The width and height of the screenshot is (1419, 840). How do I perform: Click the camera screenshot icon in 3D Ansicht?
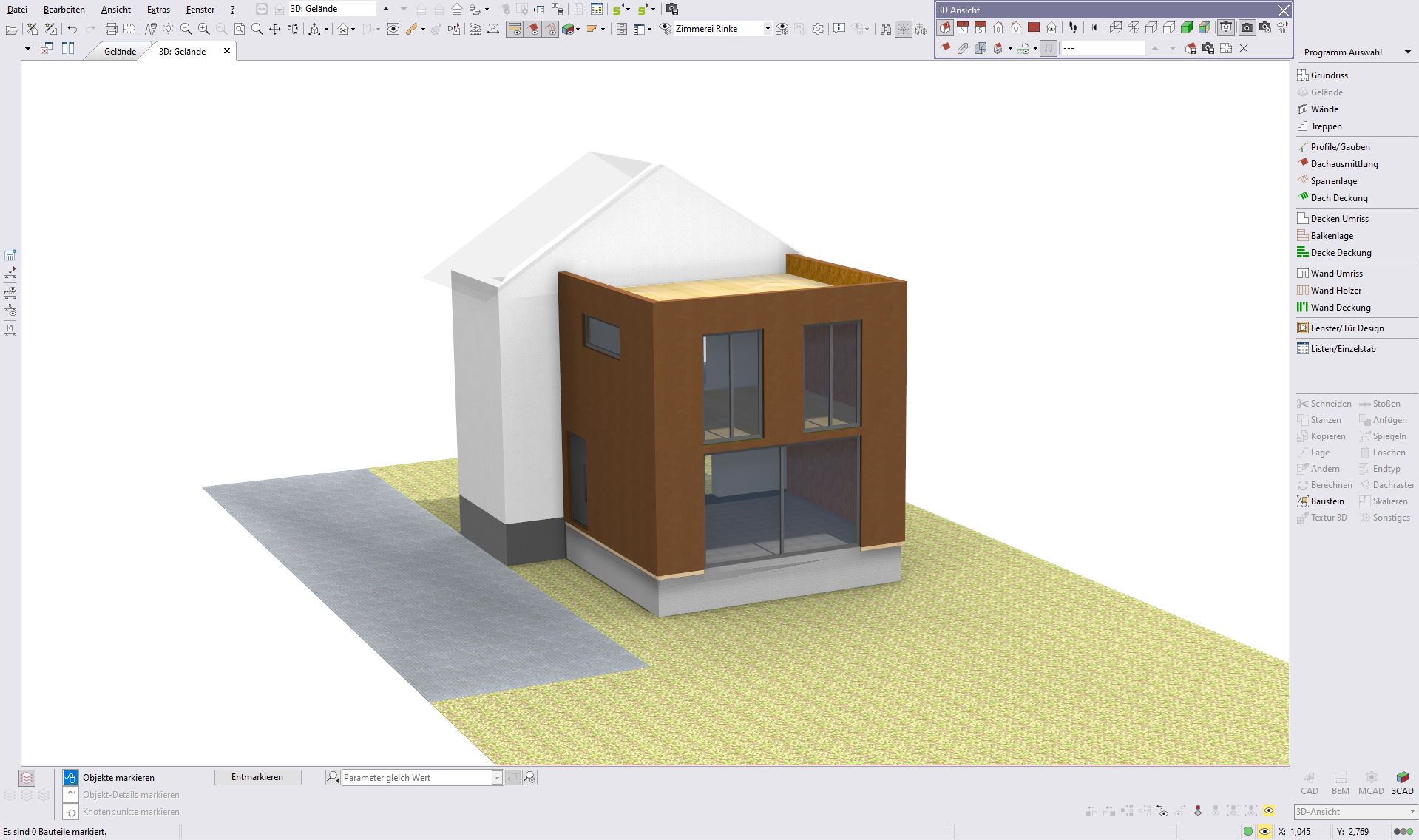[x=1247, y=28]
